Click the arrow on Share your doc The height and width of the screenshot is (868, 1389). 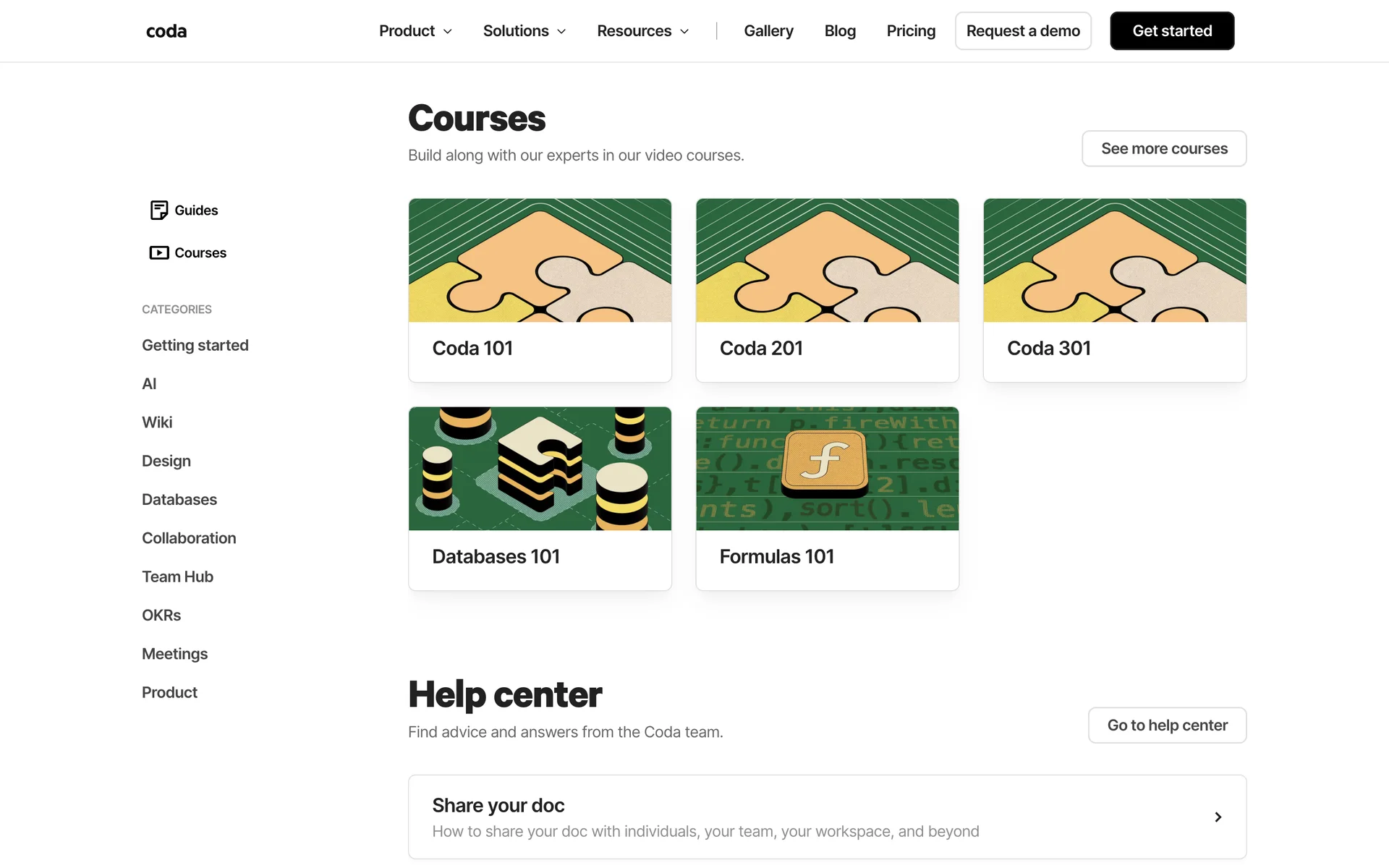tap(1218, 817)
